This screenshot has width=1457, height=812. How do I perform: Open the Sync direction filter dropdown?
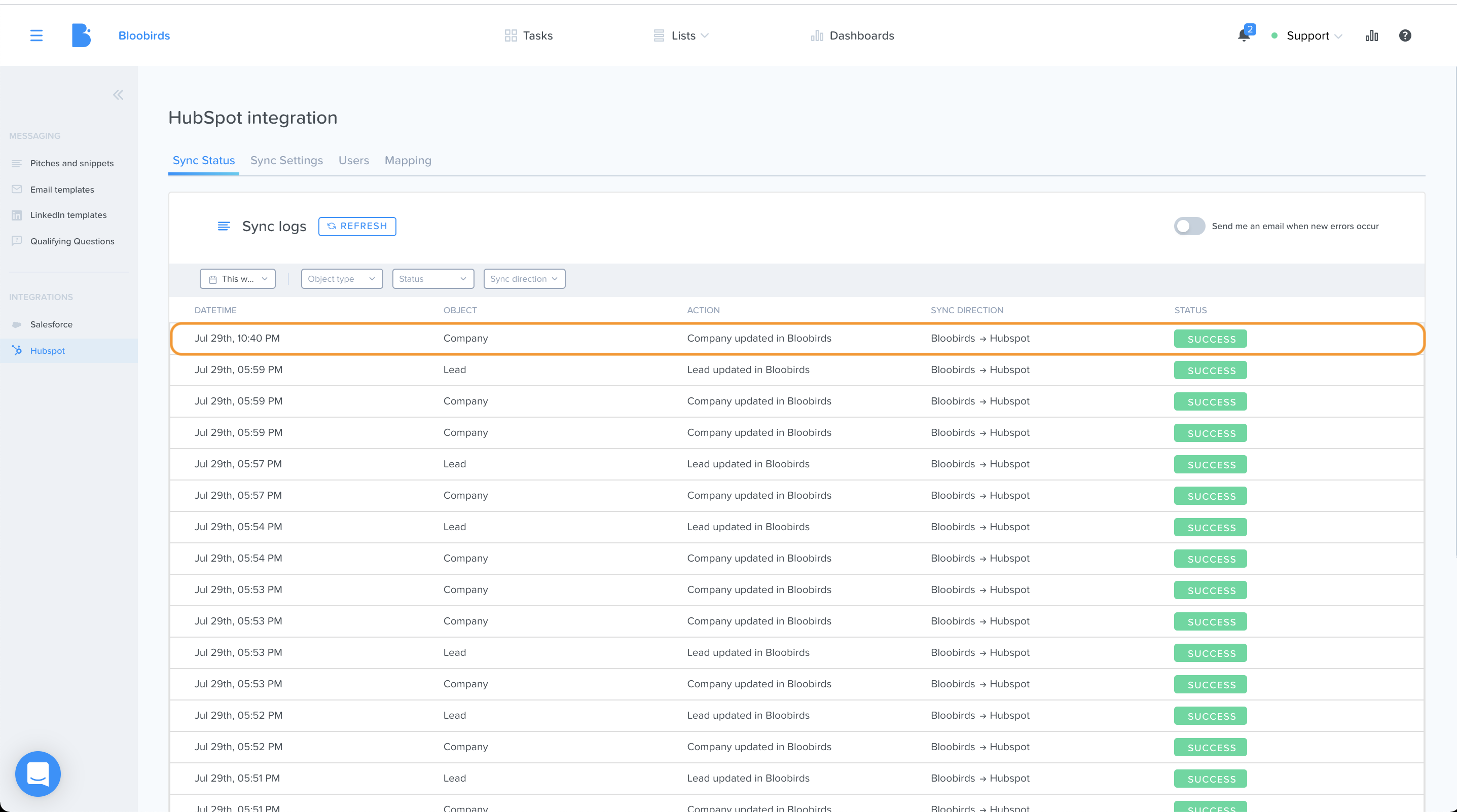(524, 279)
